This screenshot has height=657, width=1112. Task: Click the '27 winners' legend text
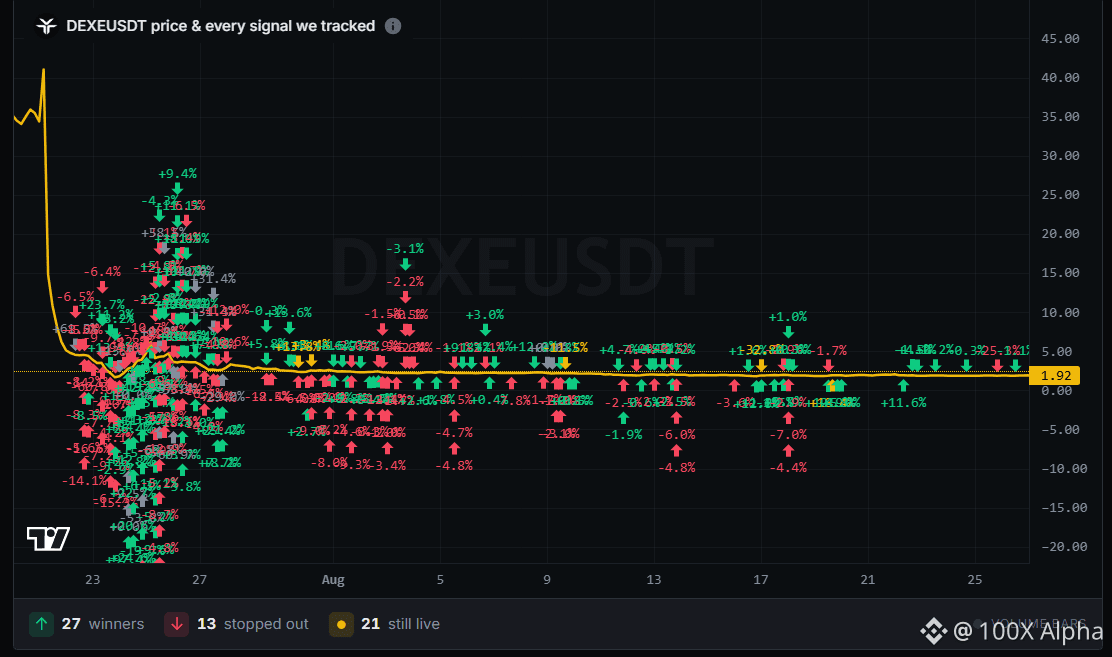tap(103, 624)
